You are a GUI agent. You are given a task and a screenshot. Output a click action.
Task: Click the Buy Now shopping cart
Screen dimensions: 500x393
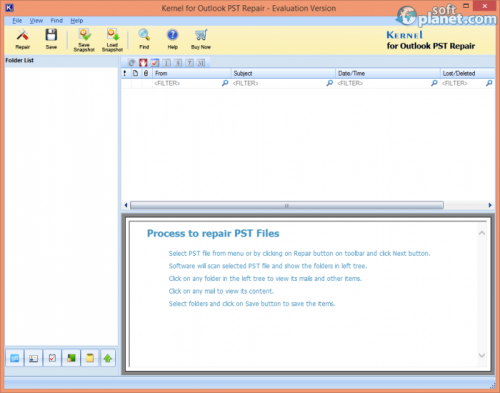[x=201, y=39]
